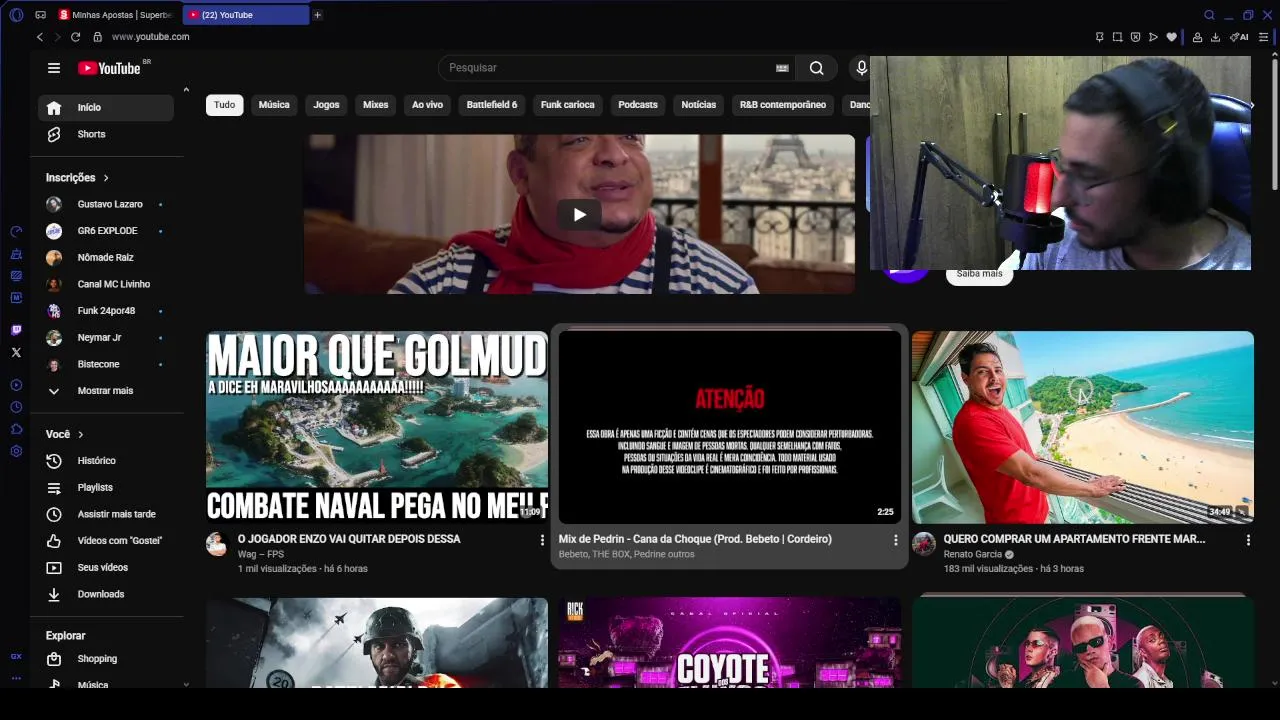Image resolution: width=1280 pixels, height=720 pixels.
Task: Open the workspaces icon beside the tabs
Action: pos(40,15)
